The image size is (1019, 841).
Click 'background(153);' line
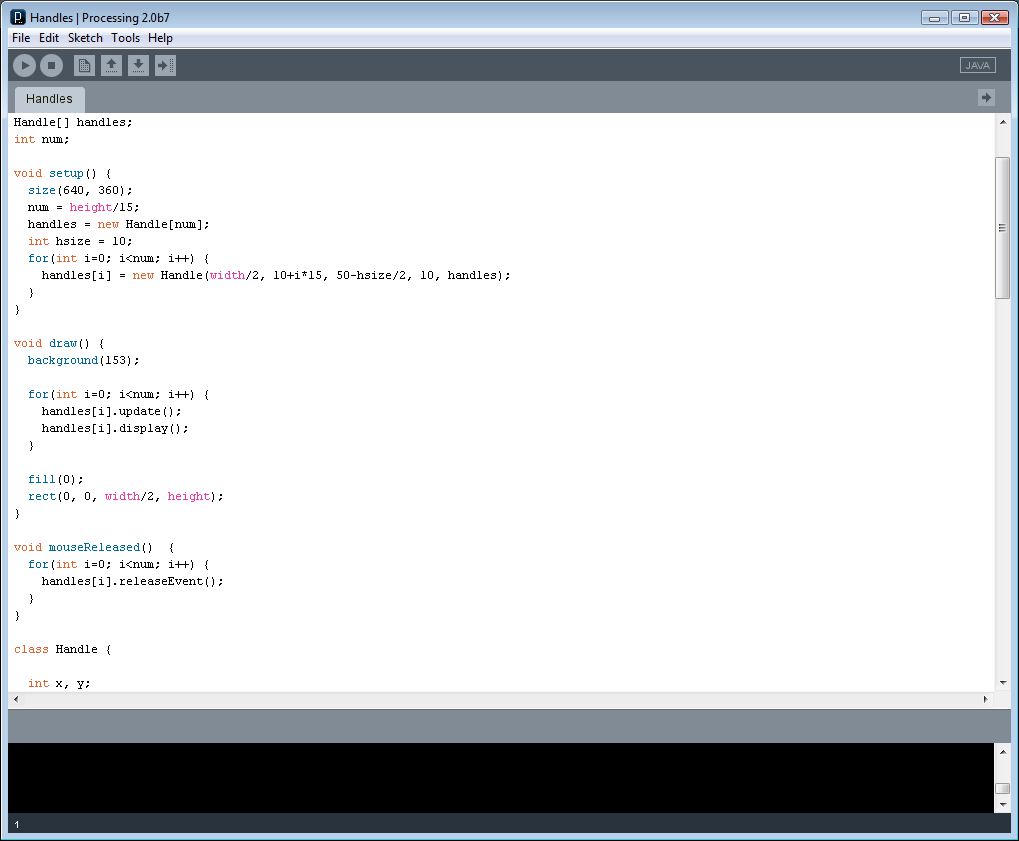coord(83,360)
